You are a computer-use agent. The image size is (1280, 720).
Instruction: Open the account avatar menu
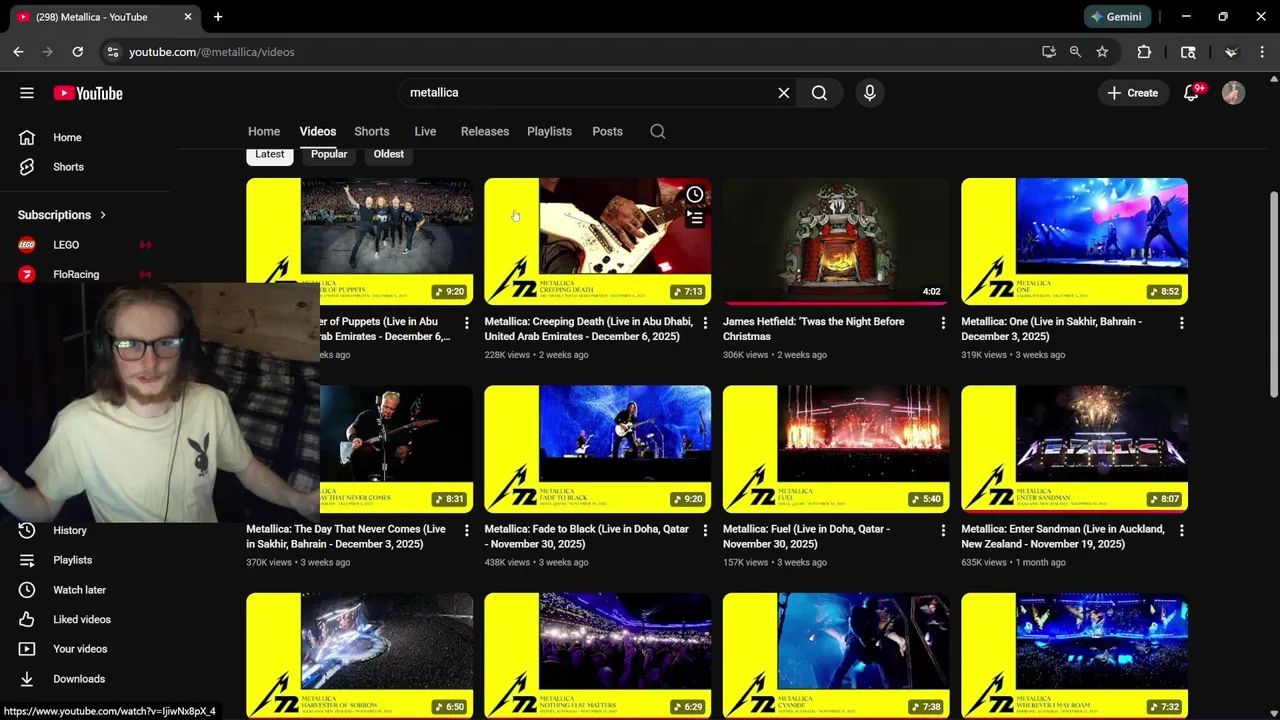coord(1233,93)
